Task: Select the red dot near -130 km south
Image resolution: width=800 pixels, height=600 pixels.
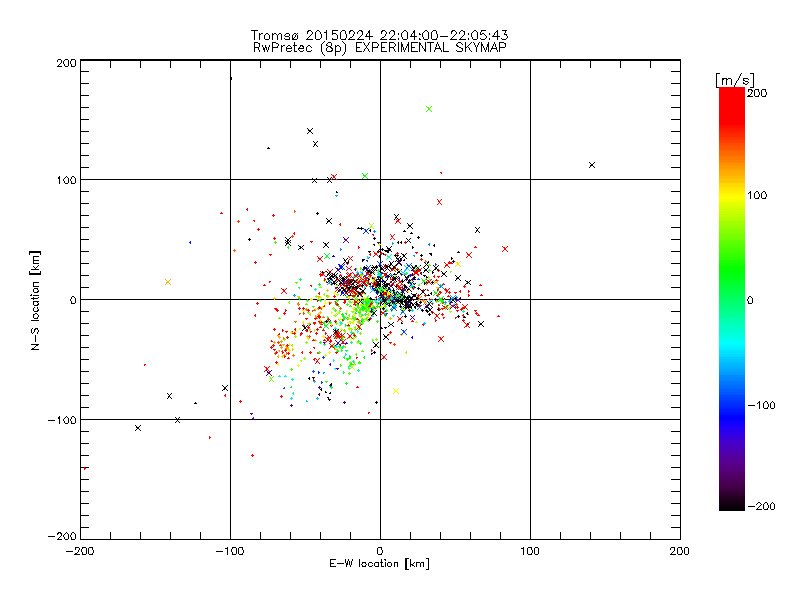Action: [253, 455]
